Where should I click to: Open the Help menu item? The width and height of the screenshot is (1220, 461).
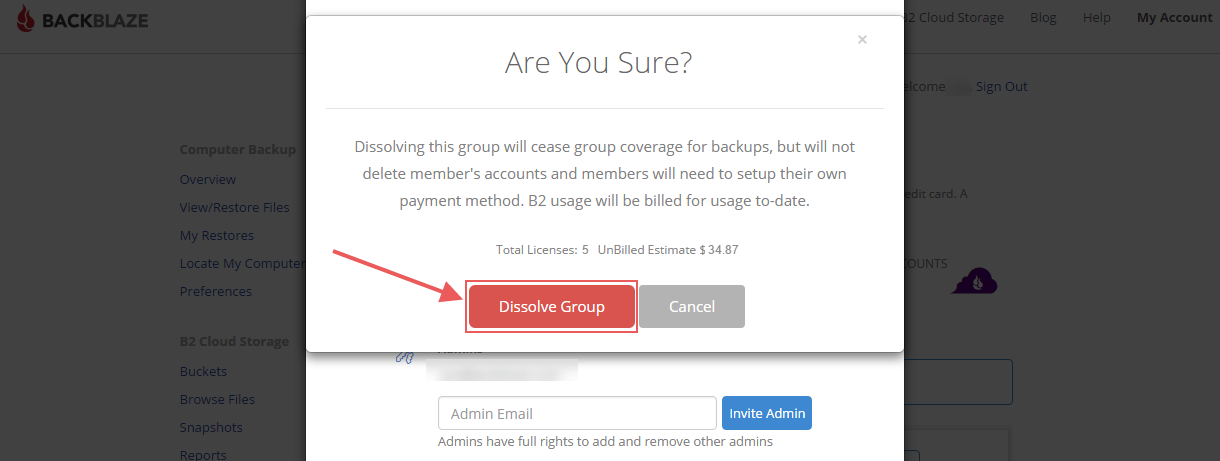[x=1096, y=18]
